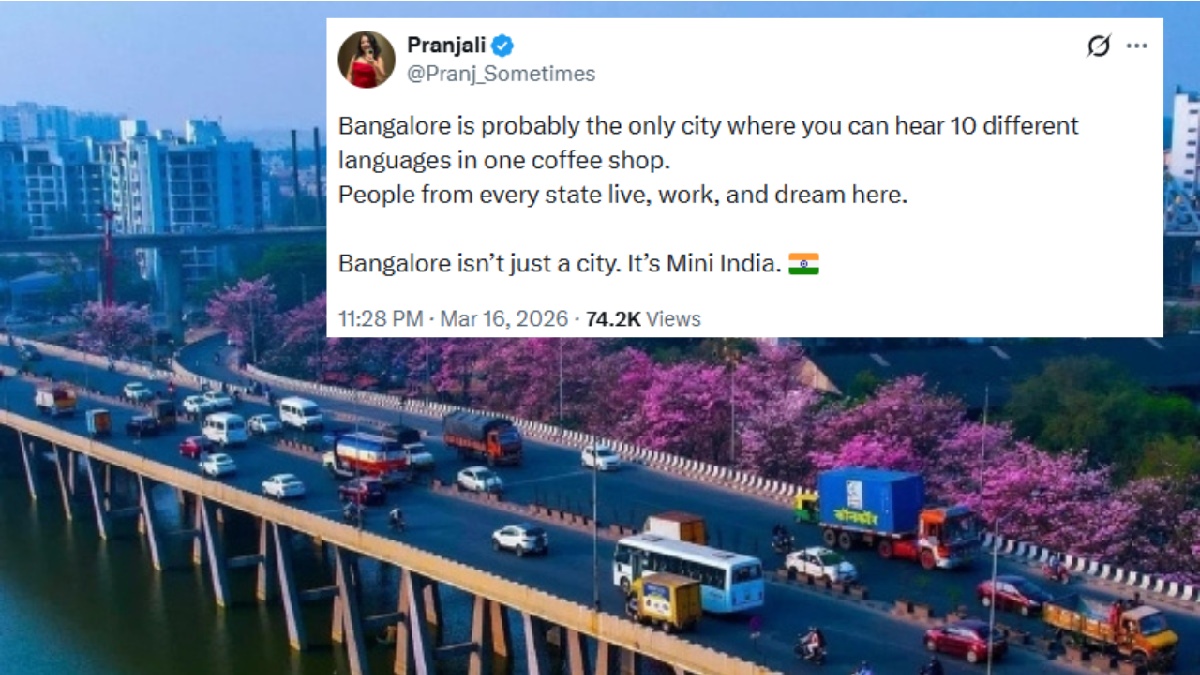Click the brown tarpaulin-covered truck
Viewport: 1200px width, 675px height.
(x=482, y=438)
